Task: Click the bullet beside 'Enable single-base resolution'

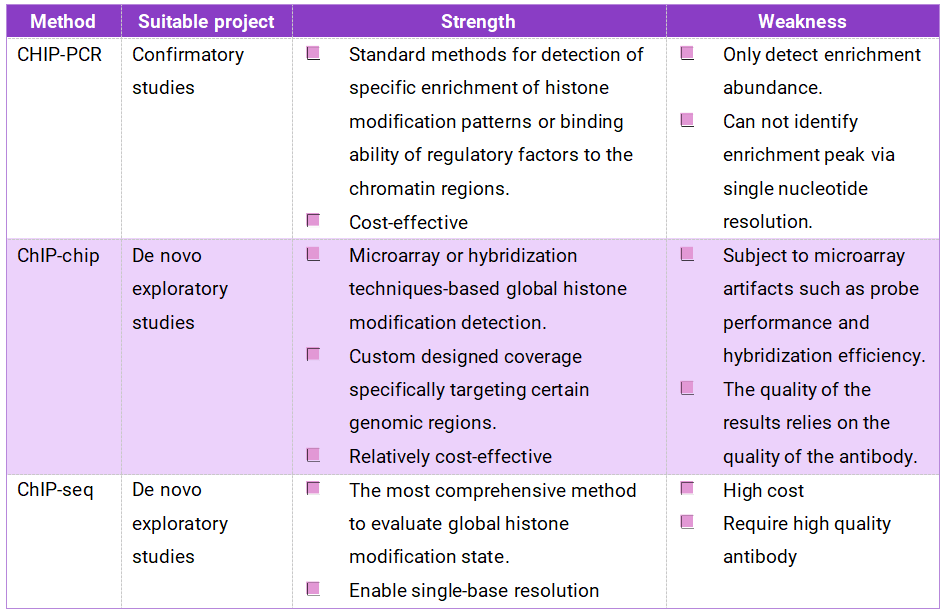Action: (x=313, y=589)
